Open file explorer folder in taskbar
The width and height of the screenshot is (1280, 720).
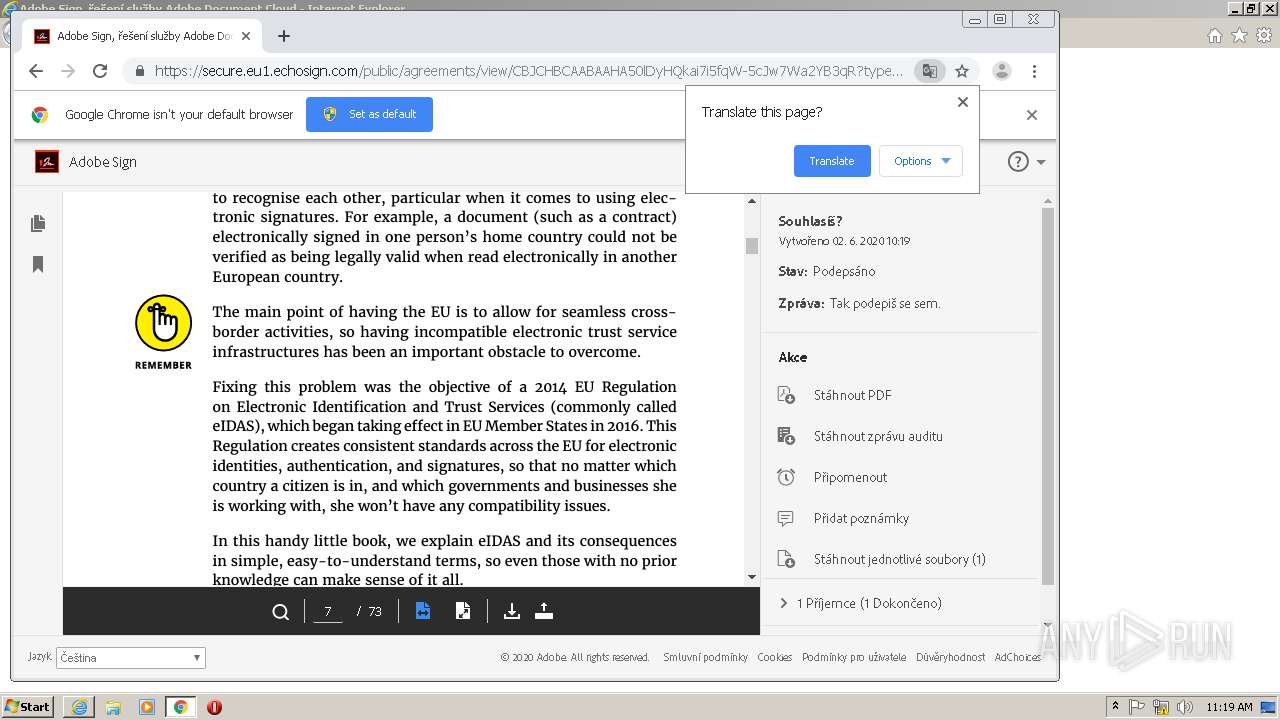pyautogui.click(x=113, y=707)
